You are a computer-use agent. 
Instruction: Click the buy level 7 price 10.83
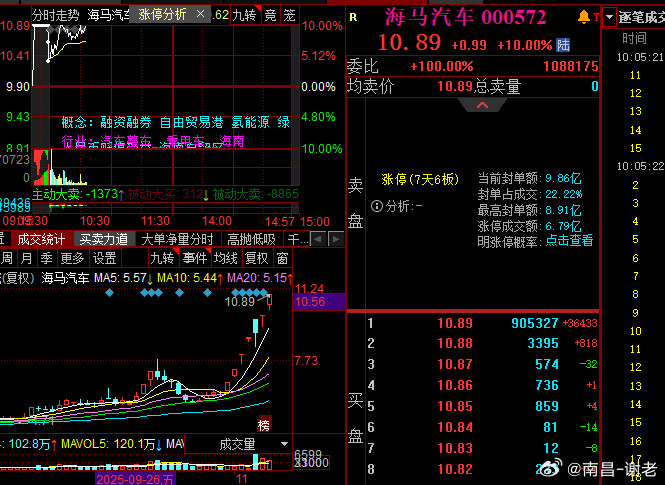(x=455, y=448)
